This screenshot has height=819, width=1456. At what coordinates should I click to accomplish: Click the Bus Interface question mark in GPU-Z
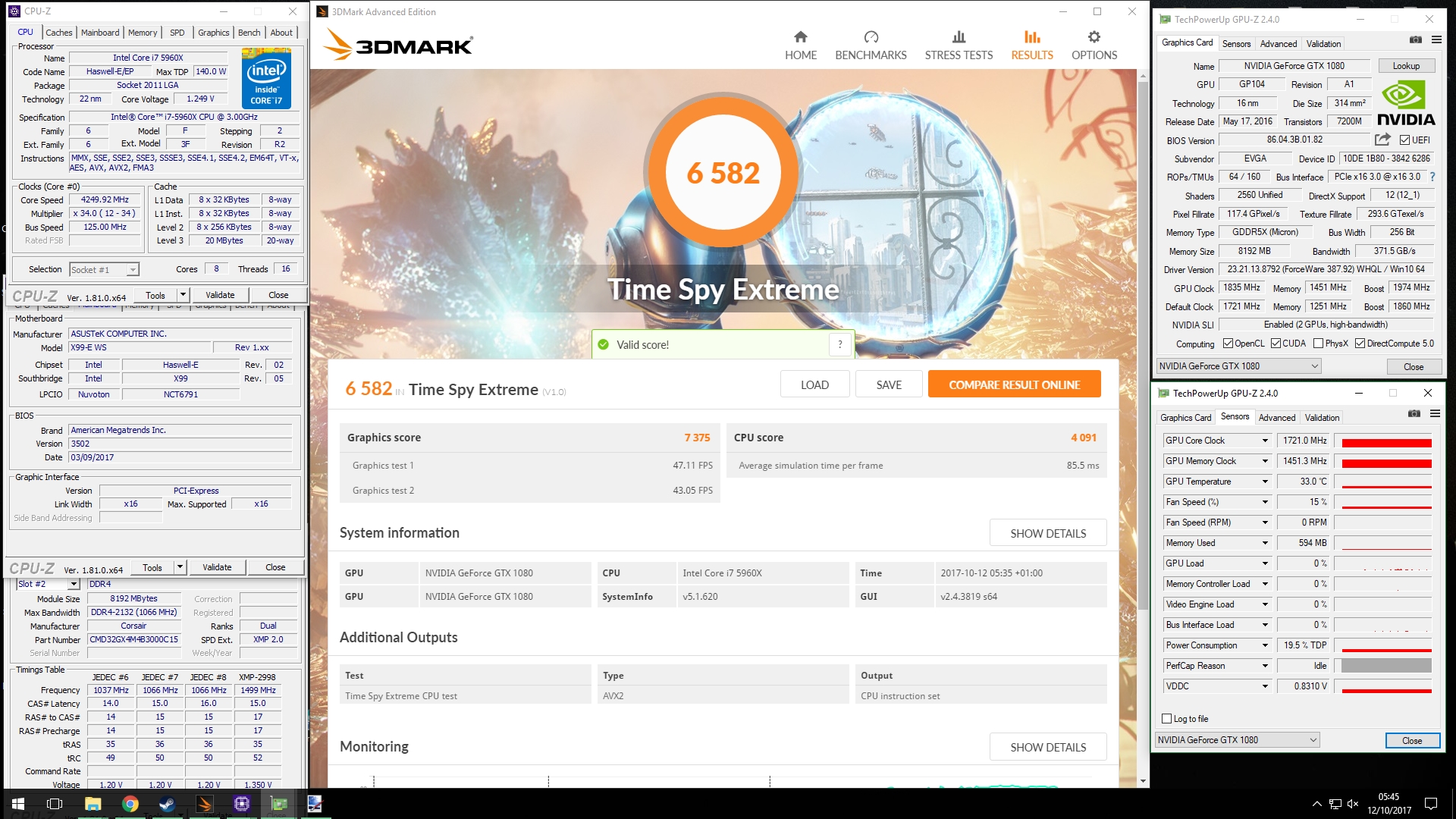click(x=1432, y=177)
